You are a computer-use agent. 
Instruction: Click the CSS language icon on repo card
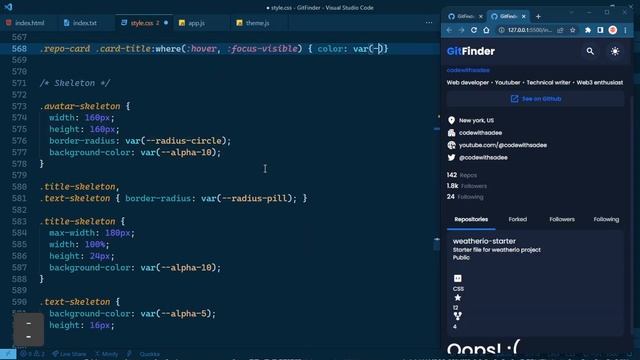tap(458, 278)
